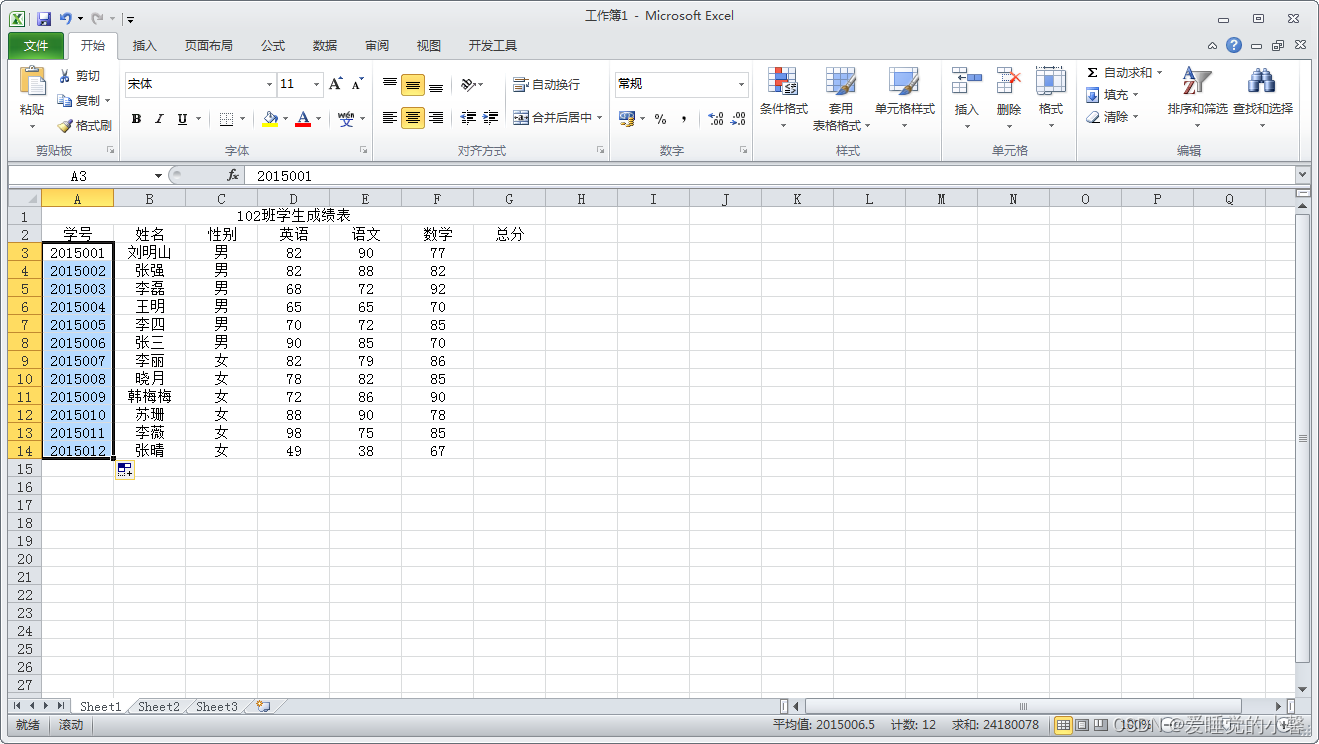Open Microsoft Excel Help question mark
Viewport: 1319px width, 744px height.
coord(1234,45)
